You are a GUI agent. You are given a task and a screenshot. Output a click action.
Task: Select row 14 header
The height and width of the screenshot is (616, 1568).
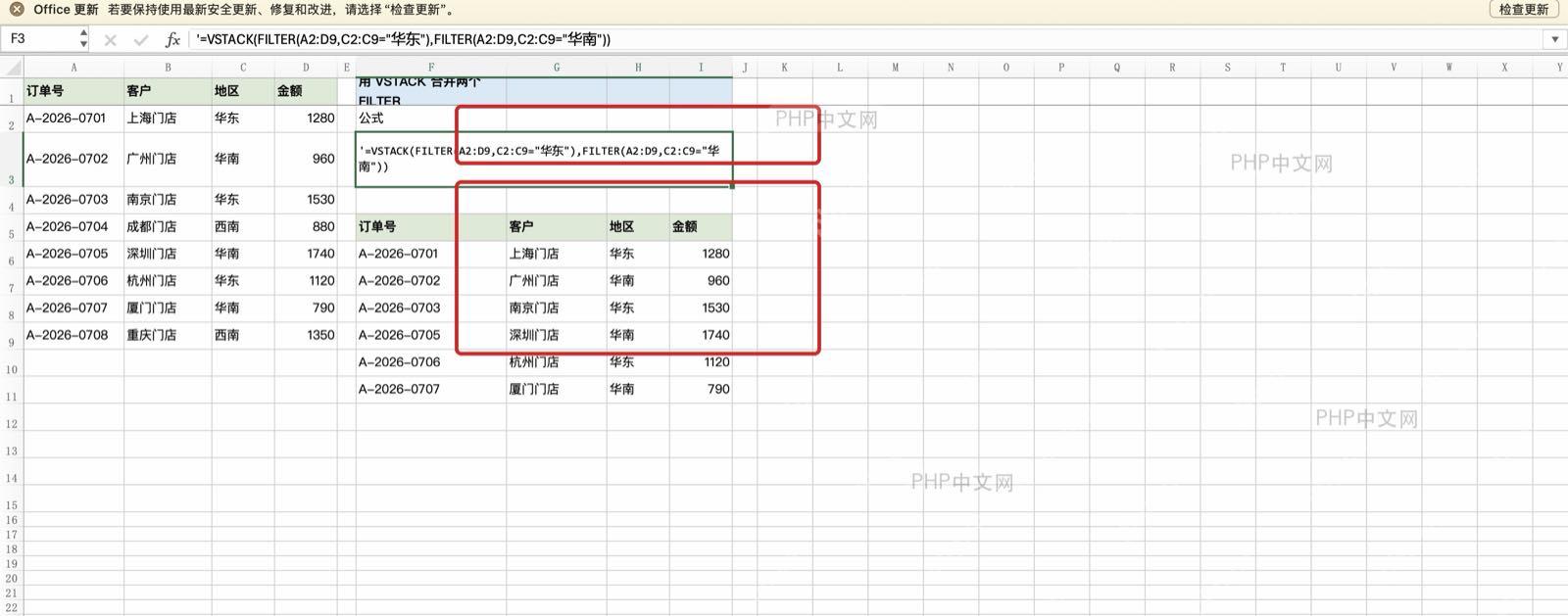[x=12, y=471]
